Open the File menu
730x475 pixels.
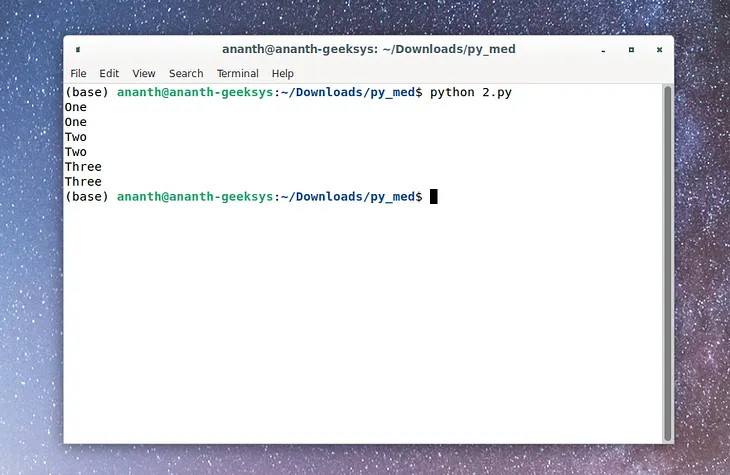click(78, 74)
